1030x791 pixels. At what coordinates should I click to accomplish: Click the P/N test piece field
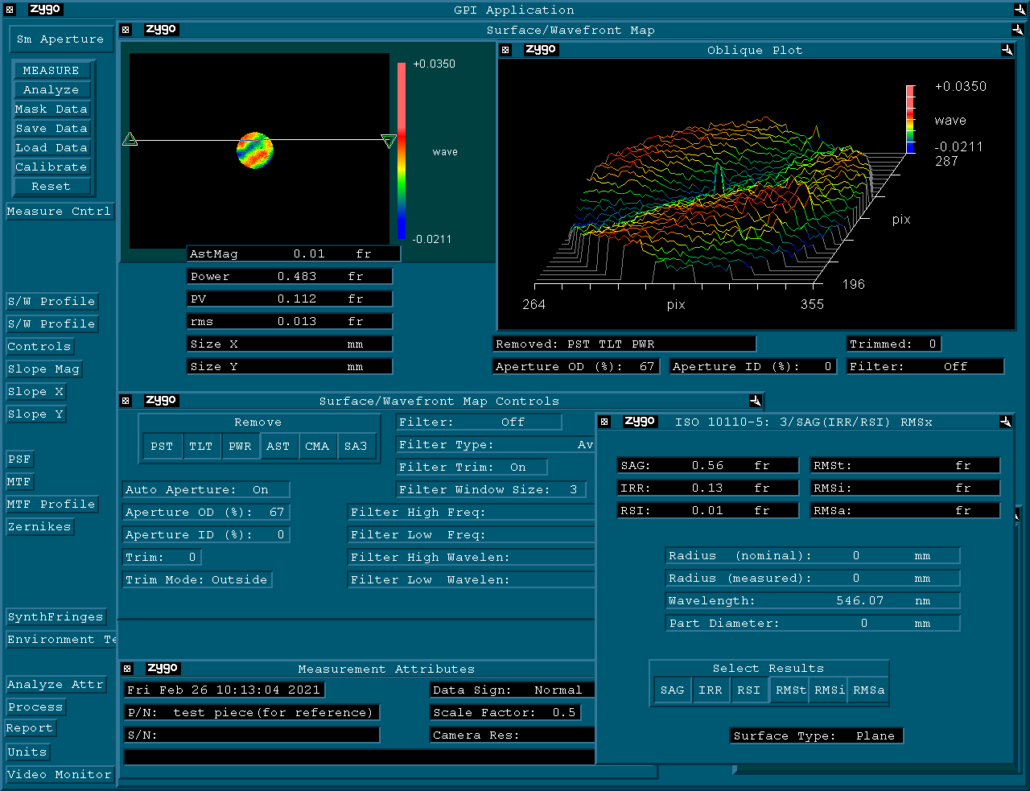[252, 712]
